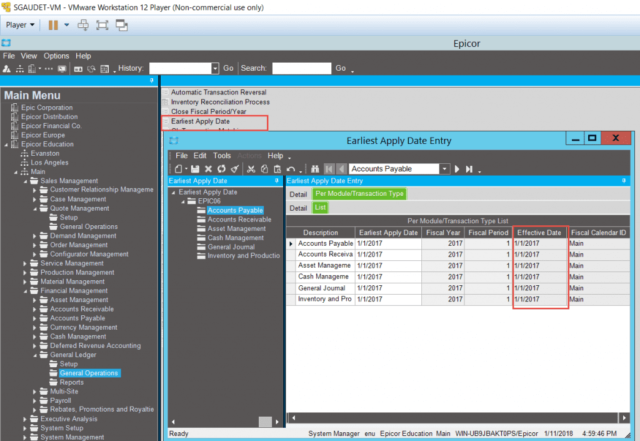
Task: Click the Earliest Apply Date column header
Action: [x=388, y=232]
